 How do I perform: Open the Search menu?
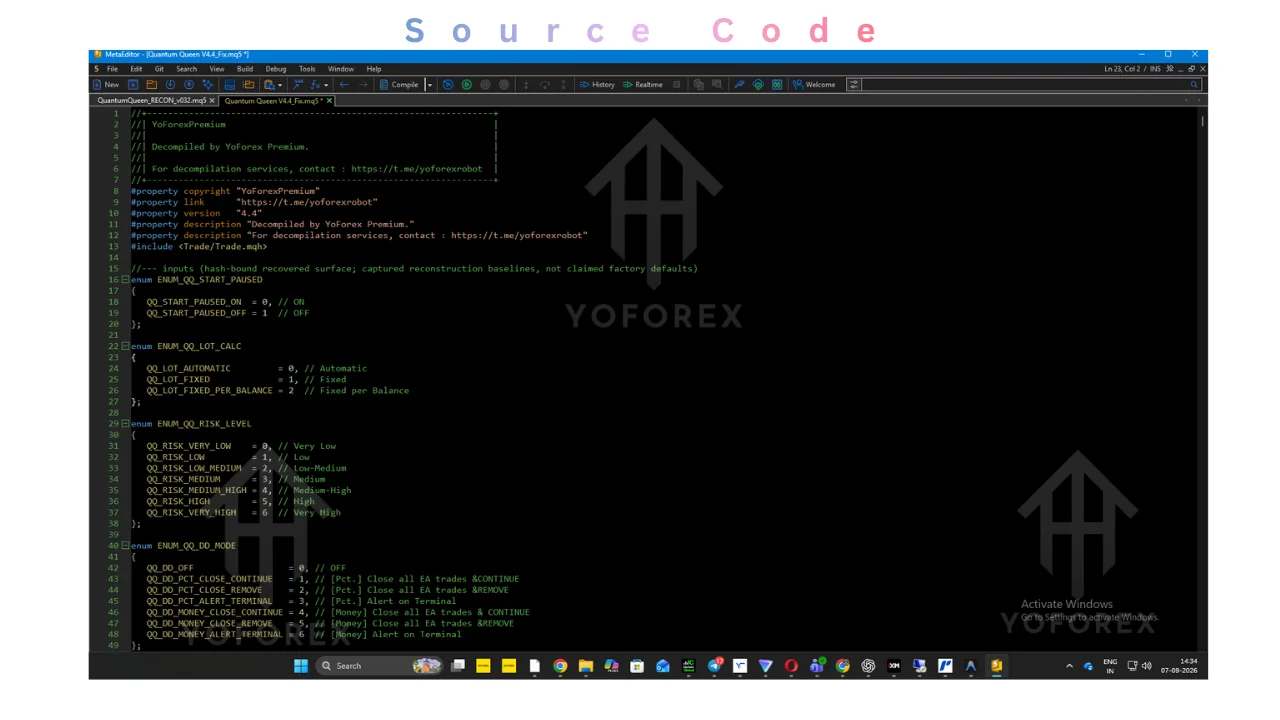click(187, 69)
